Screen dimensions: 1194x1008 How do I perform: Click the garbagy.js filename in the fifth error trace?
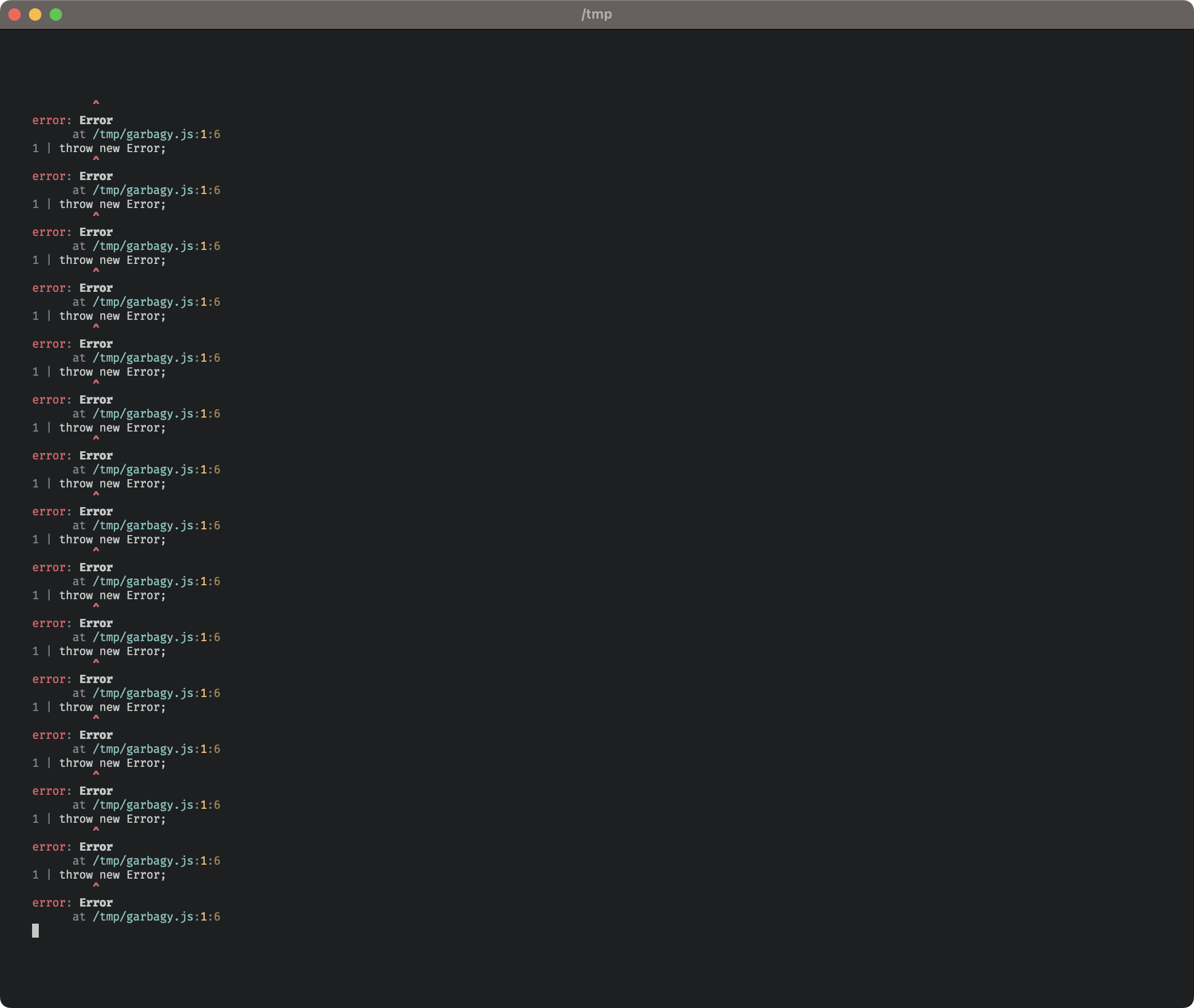pos(160,357)
